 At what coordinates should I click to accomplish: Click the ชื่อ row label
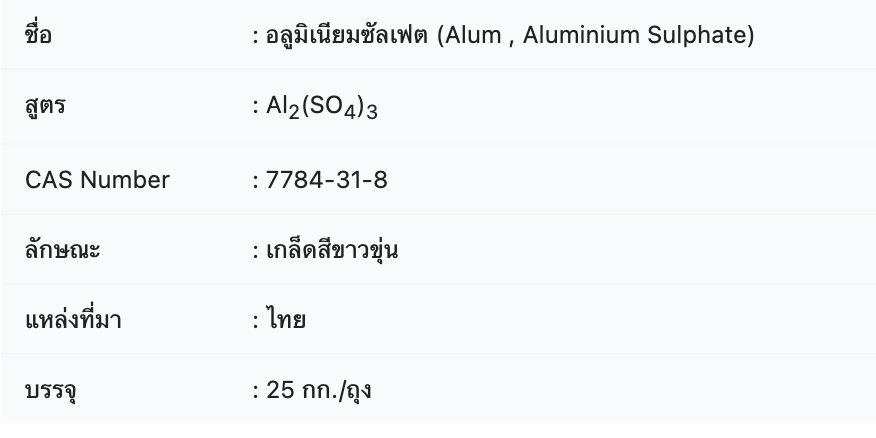coord(38,34)
